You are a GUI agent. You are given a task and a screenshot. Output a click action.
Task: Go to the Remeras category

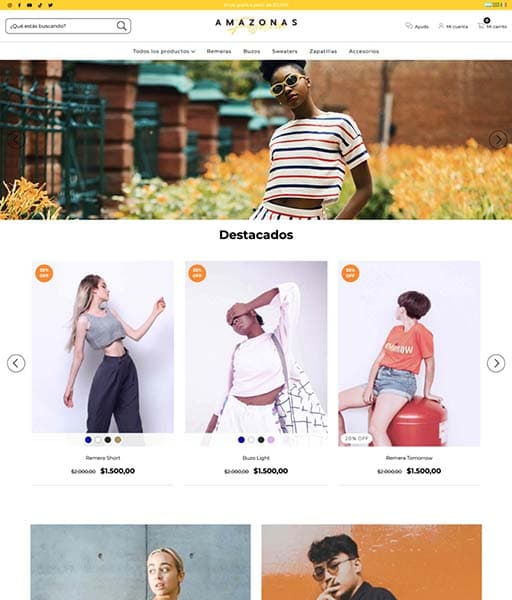pos(219,51)
